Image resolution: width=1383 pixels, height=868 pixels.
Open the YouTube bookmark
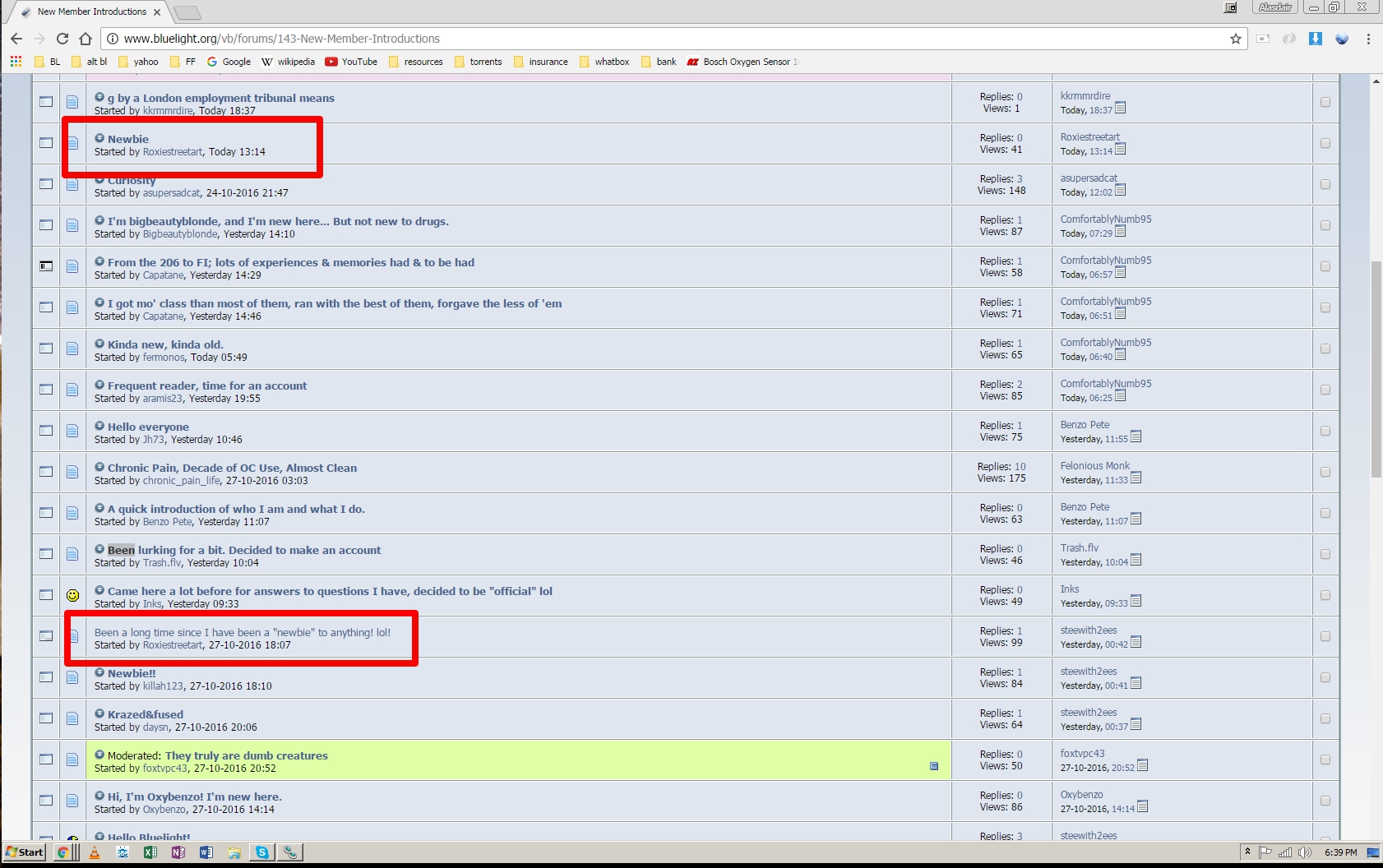click(351, 62)
